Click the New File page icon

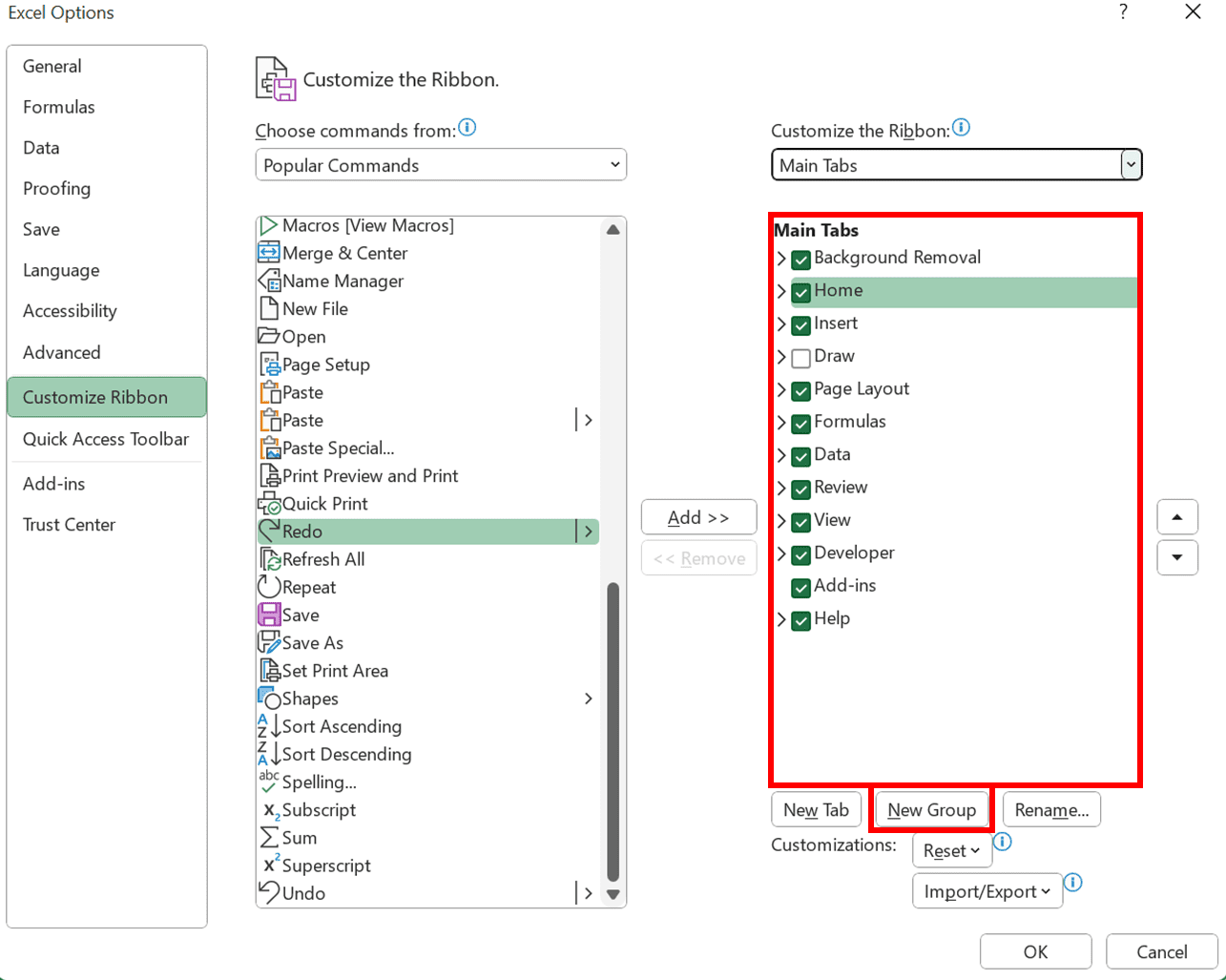pos(269,308)
